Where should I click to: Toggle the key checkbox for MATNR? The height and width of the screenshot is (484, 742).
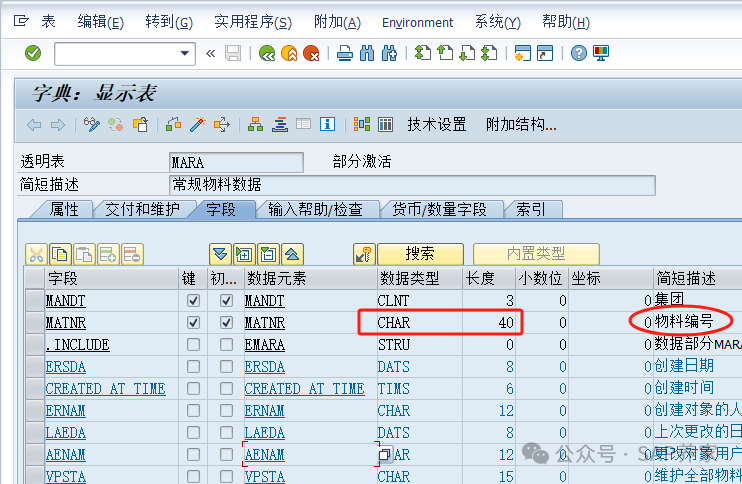coord(193,323)
